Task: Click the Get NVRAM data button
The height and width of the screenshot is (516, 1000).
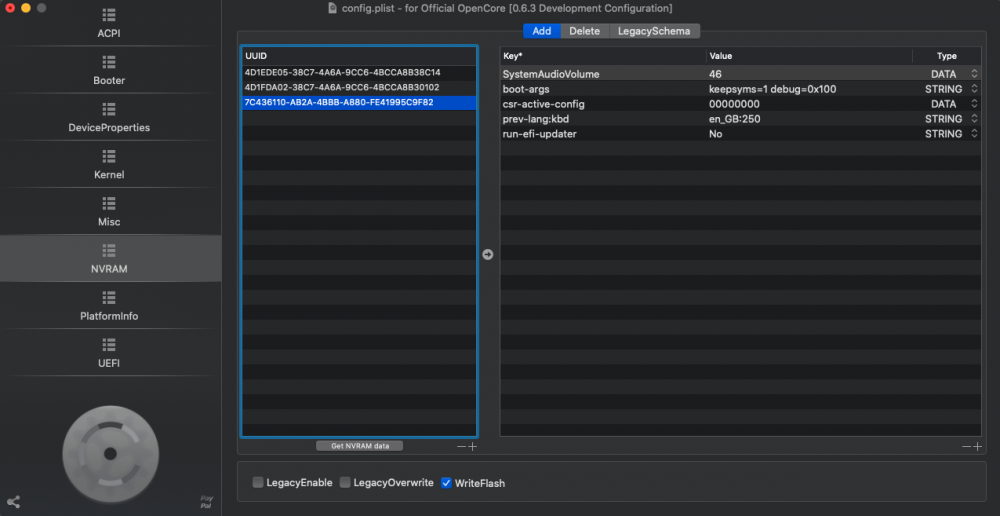Action: [360, 446]
